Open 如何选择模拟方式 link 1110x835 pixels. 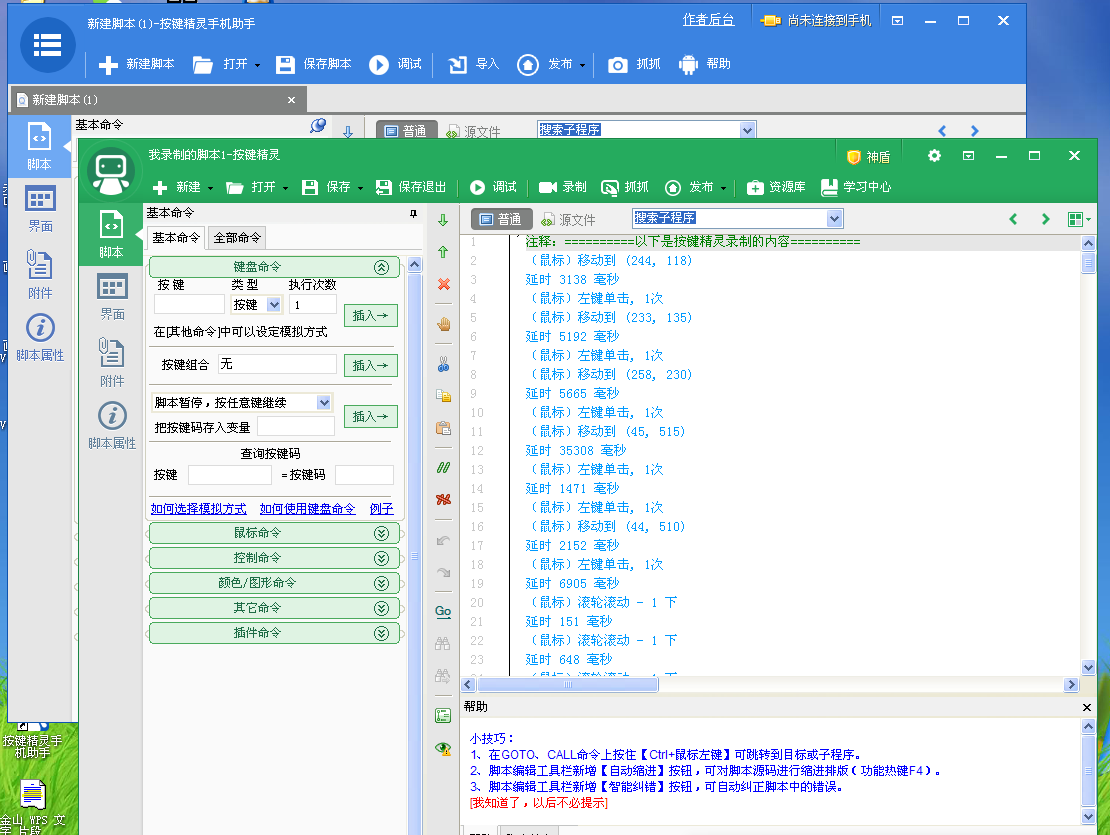pyautogui.click(x=199, y=509)
